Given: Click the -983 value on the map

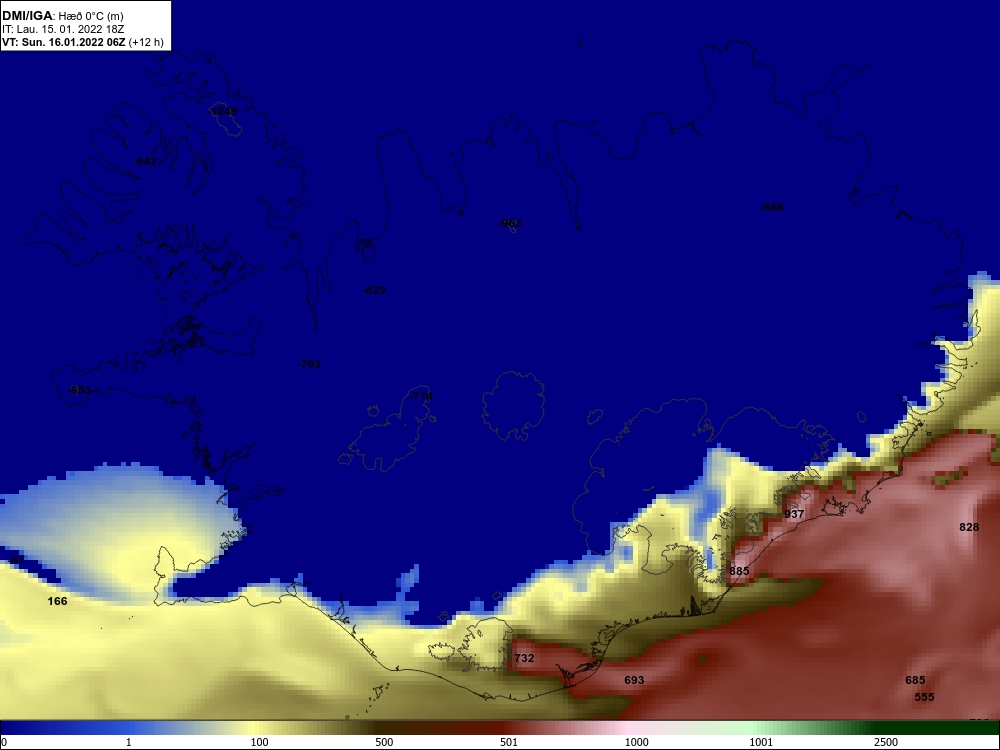Looking at the screenshot, I should click(x=510, y=223).
